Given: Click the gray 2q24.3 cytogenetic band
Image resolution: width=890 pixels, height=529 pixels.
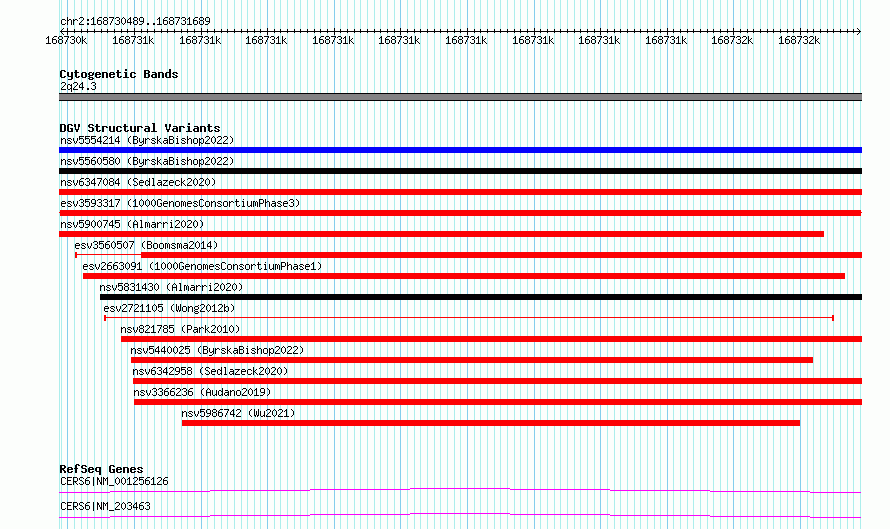Looking at the screenshot, I should click(x=460, y=97).
